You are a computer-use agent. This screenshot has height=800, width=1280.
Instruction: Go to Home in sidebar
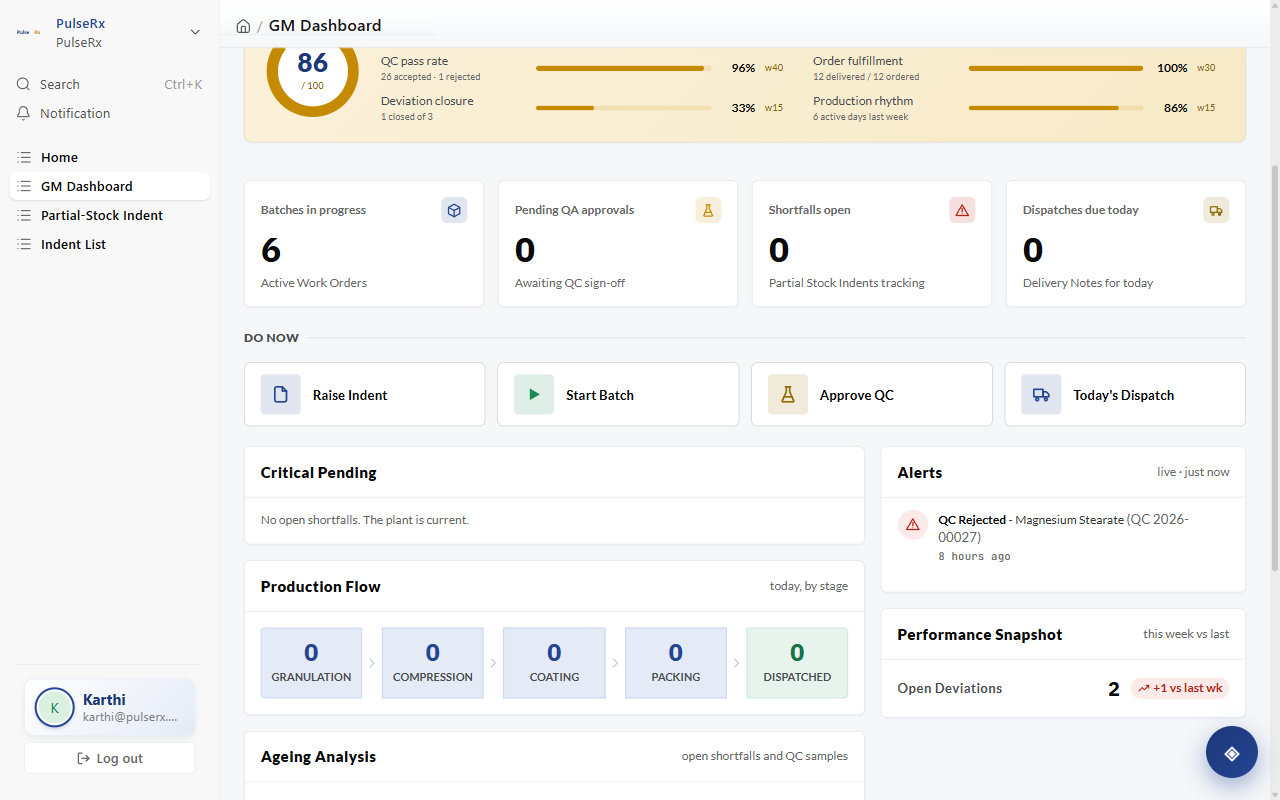click(110, 157)
